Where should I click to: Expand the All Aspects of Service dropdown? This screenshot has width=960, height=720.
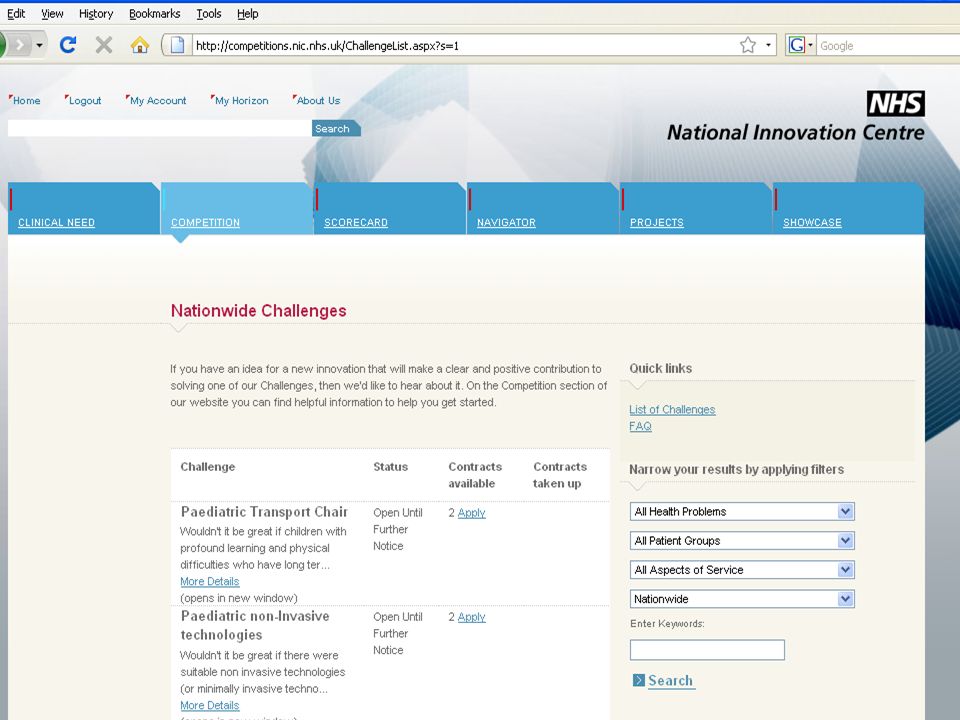click(741, 570)
